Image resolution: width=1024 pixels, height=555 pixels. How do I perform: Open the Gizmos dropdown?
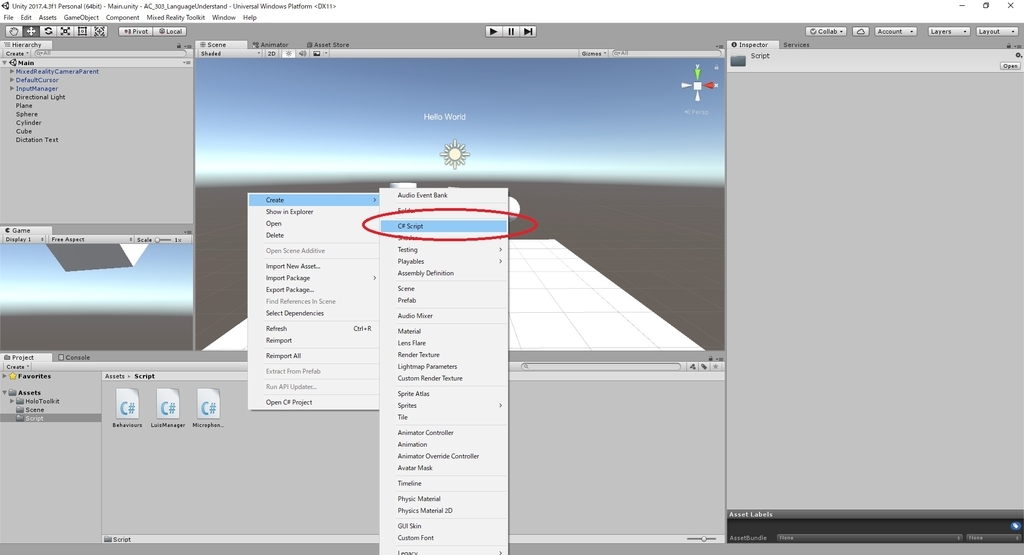click(x=594, y=54)
